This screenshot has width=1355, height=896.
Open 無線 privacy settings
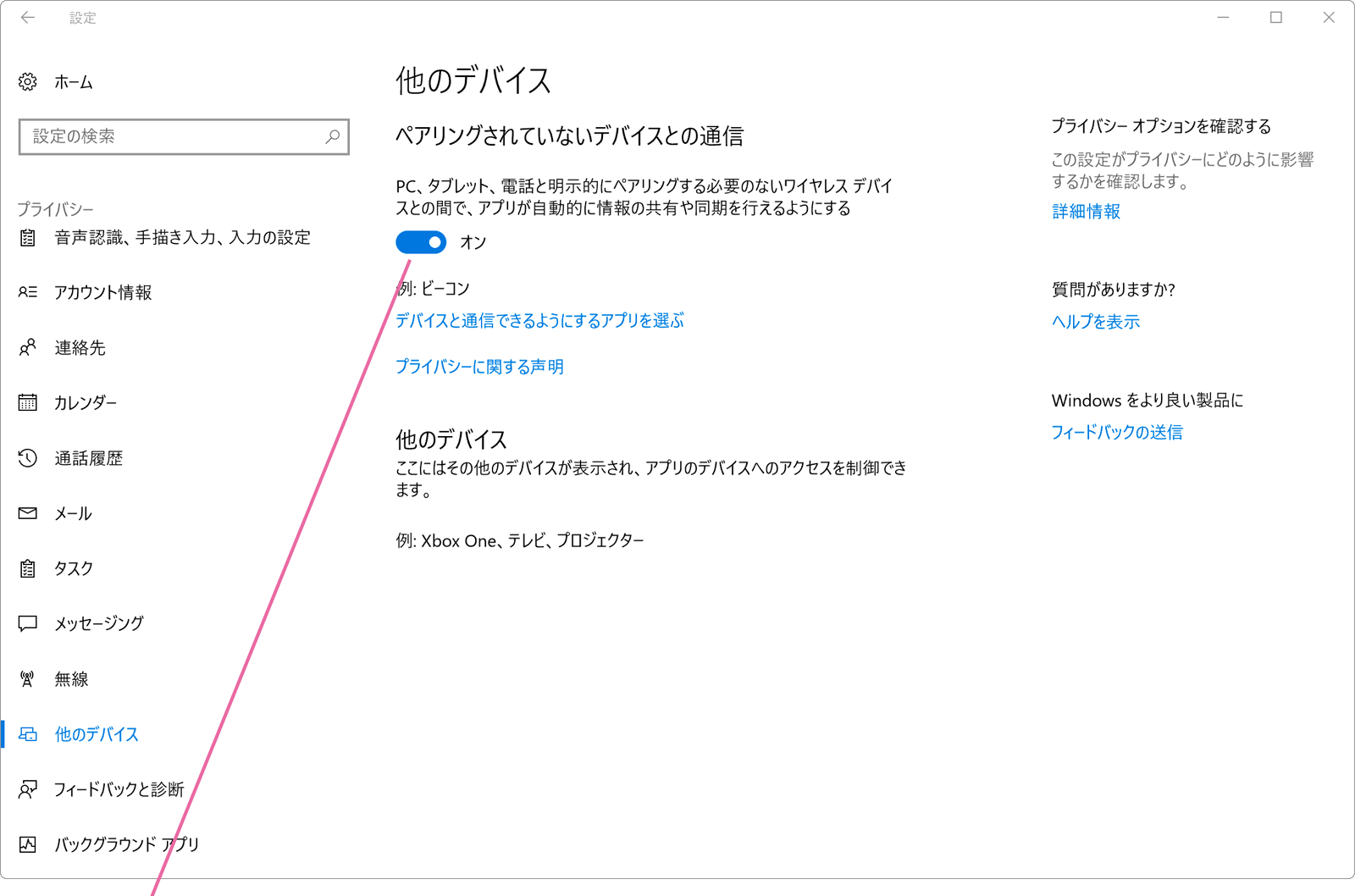(x=72, y=679)
